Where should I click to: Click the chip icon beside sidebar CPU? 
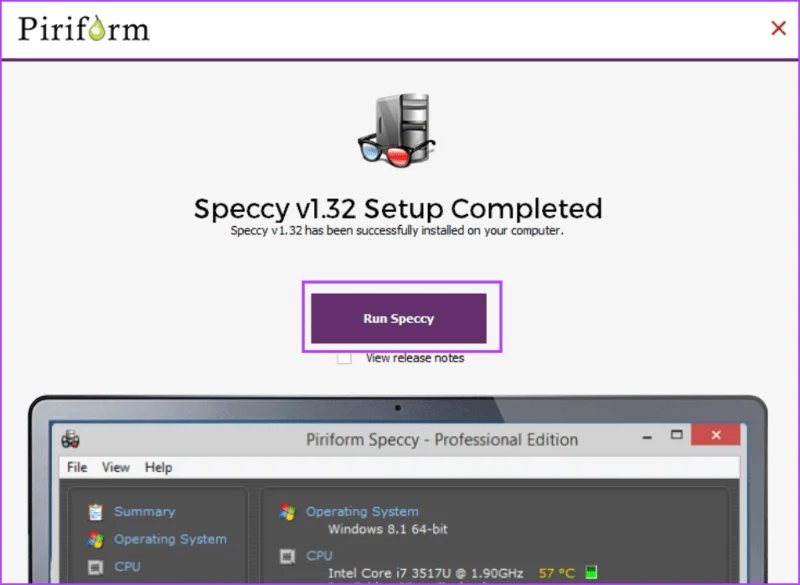[95, 567]
